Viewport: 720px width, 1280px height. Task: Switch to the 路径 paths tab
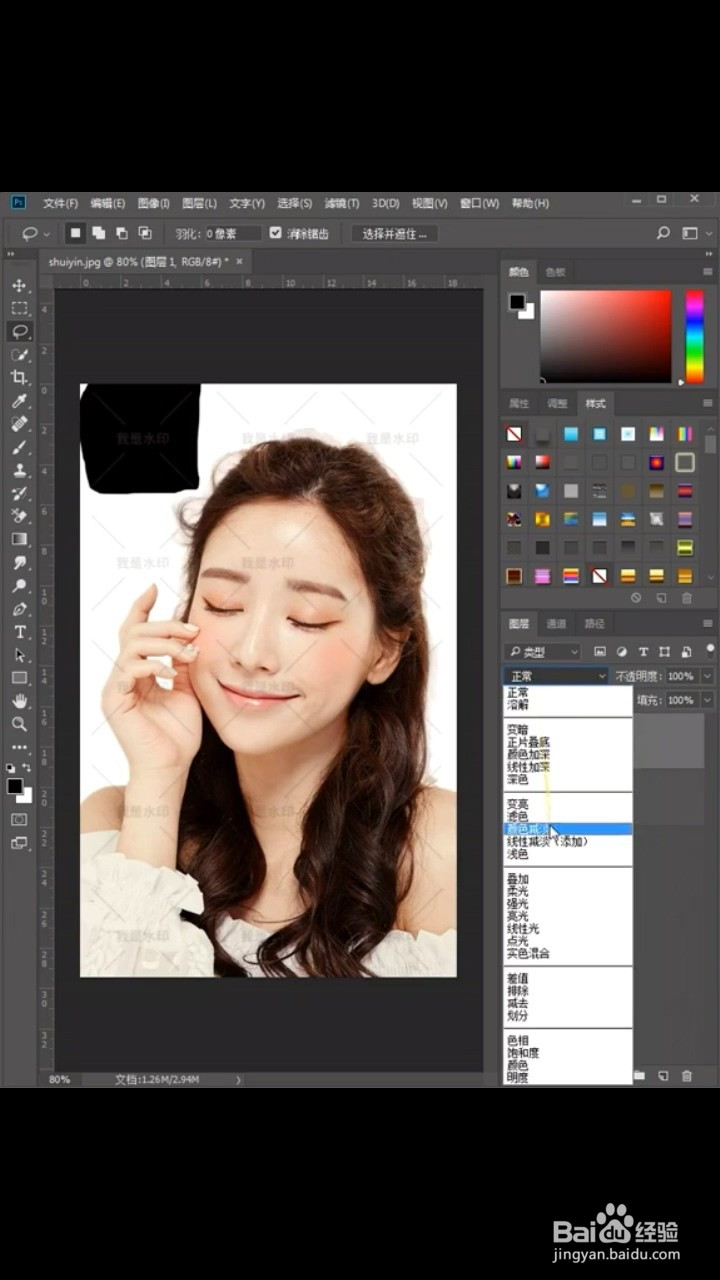coord(594,623)
